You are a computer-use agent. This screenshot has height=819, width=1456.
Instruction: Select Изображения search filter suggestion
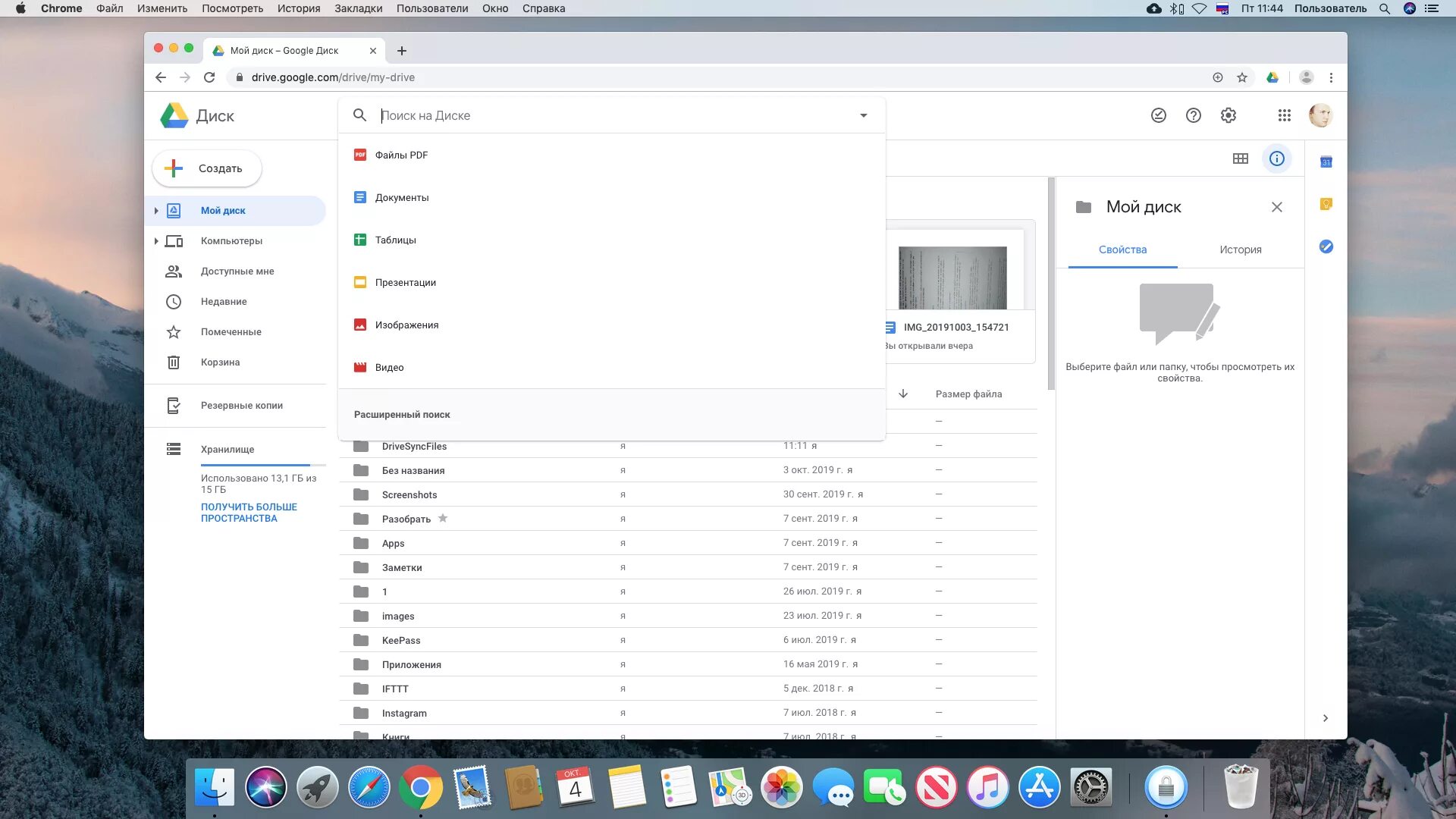[x=406, y=325]
